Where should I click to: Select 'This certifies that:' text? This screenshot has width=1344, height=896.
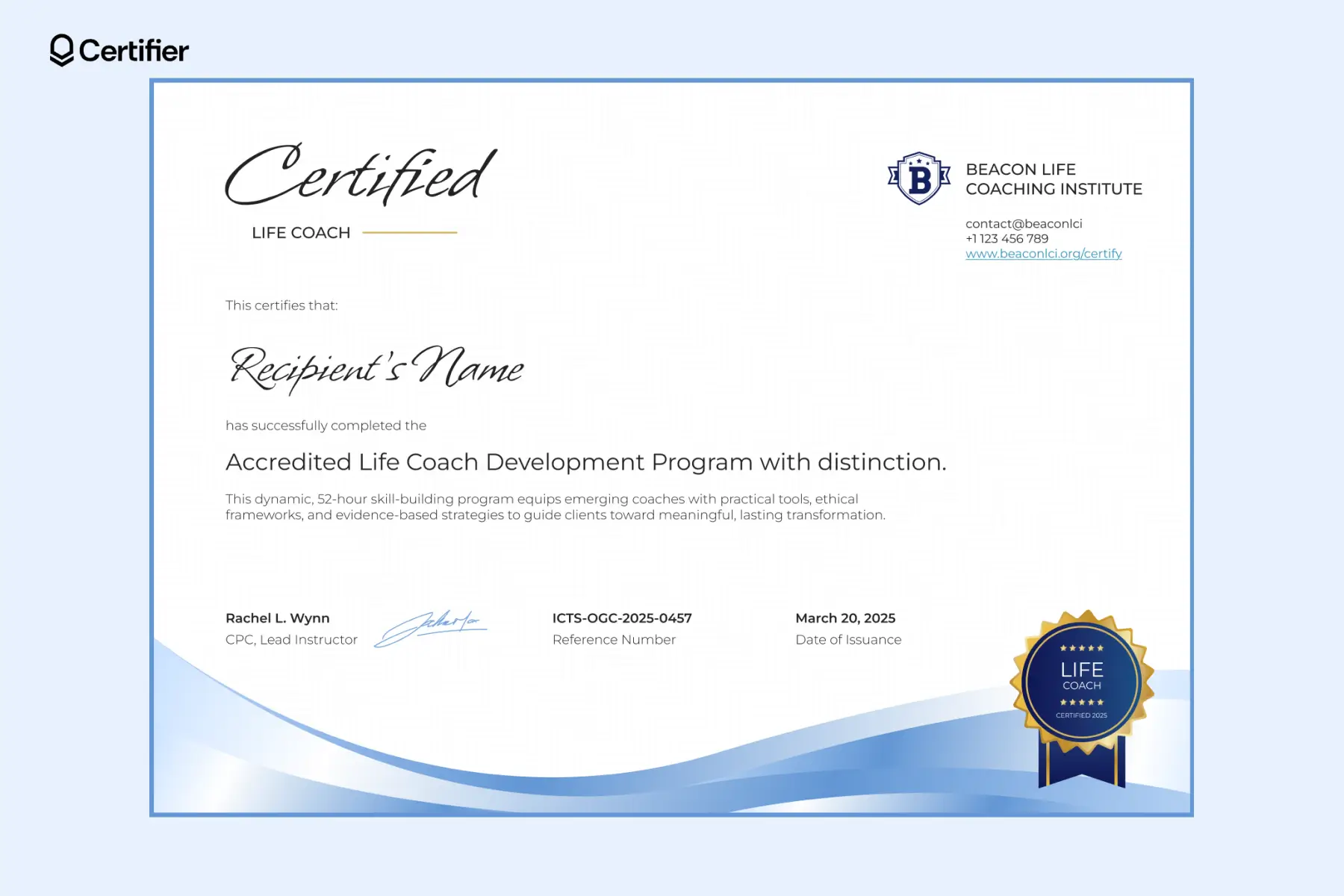point(281,305)
